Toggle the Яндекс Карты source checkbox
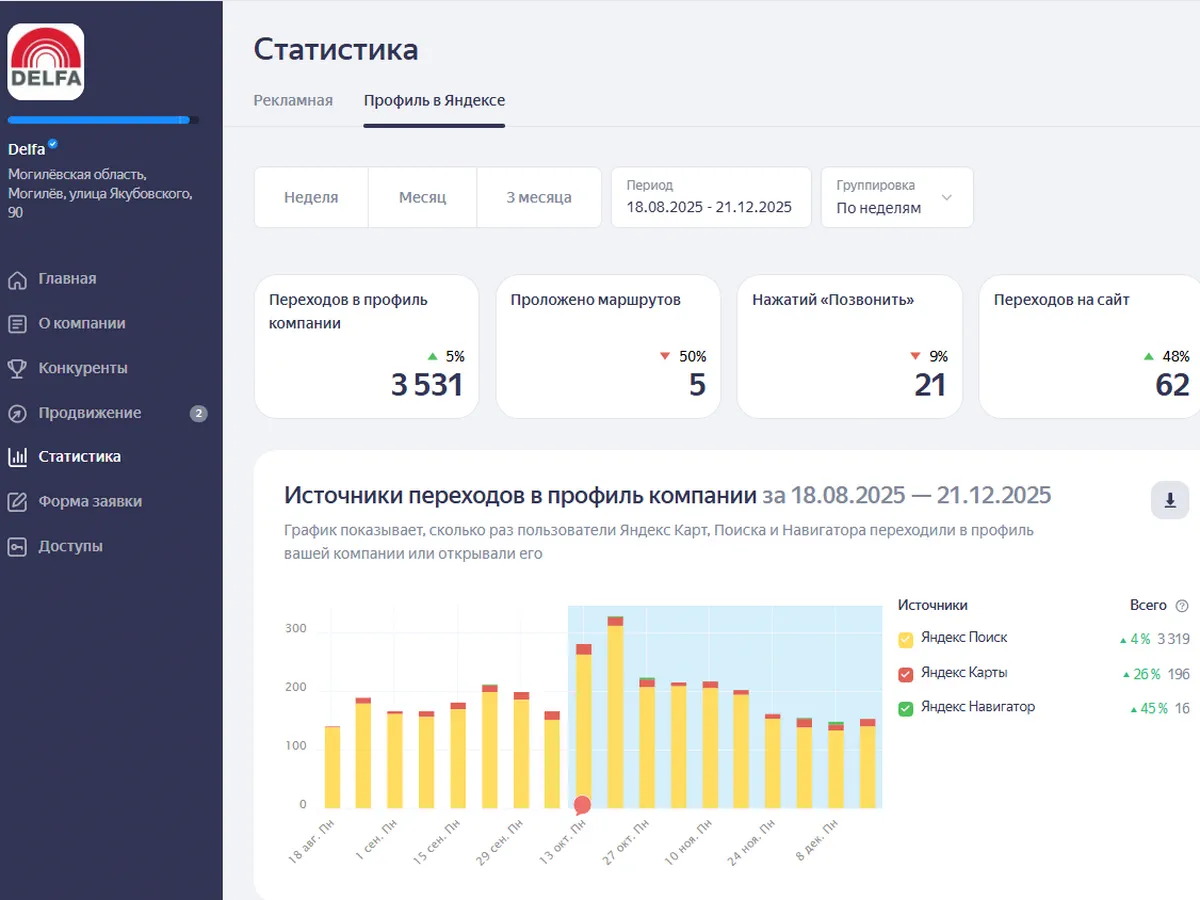This screenshot has width=1200, height=900. pos(906,674)
